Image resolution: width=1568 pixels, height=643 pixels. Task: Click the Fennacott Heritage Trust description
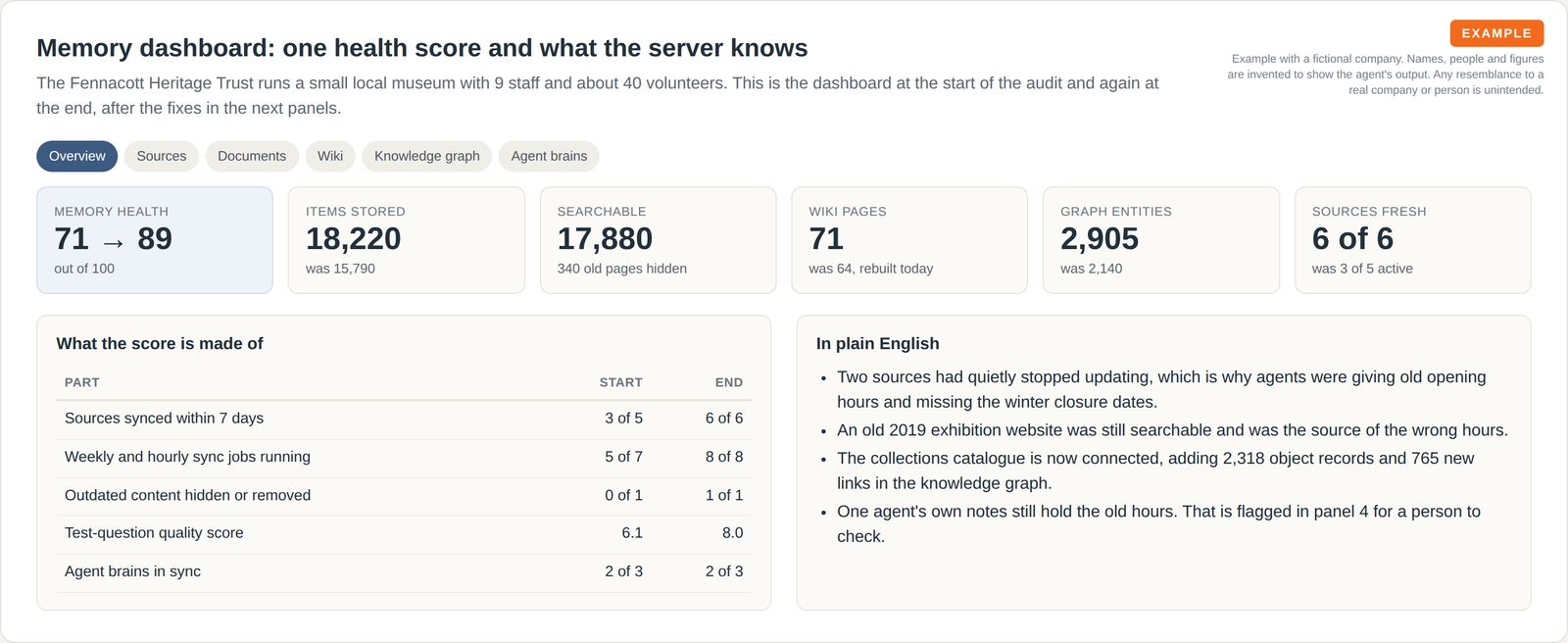point(598,96)
